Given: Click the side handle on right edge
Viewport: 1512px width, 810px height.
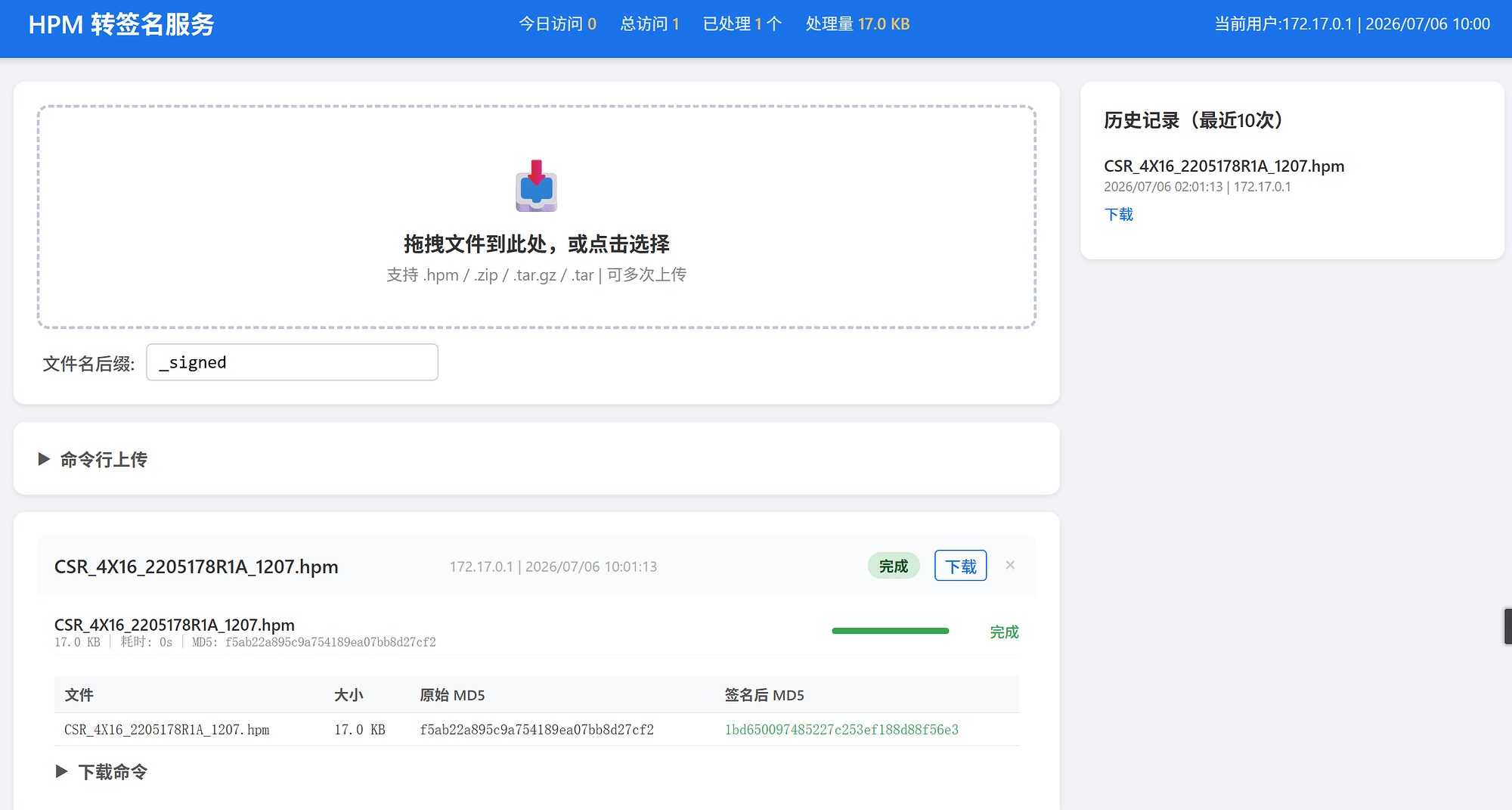Looking at the screenshot, I should coord(1507,626).
